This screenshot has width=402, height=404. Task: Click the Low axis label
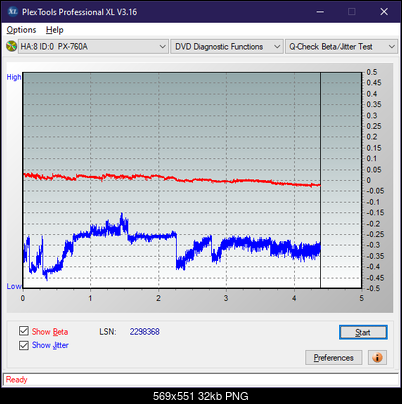pos(14,286)
